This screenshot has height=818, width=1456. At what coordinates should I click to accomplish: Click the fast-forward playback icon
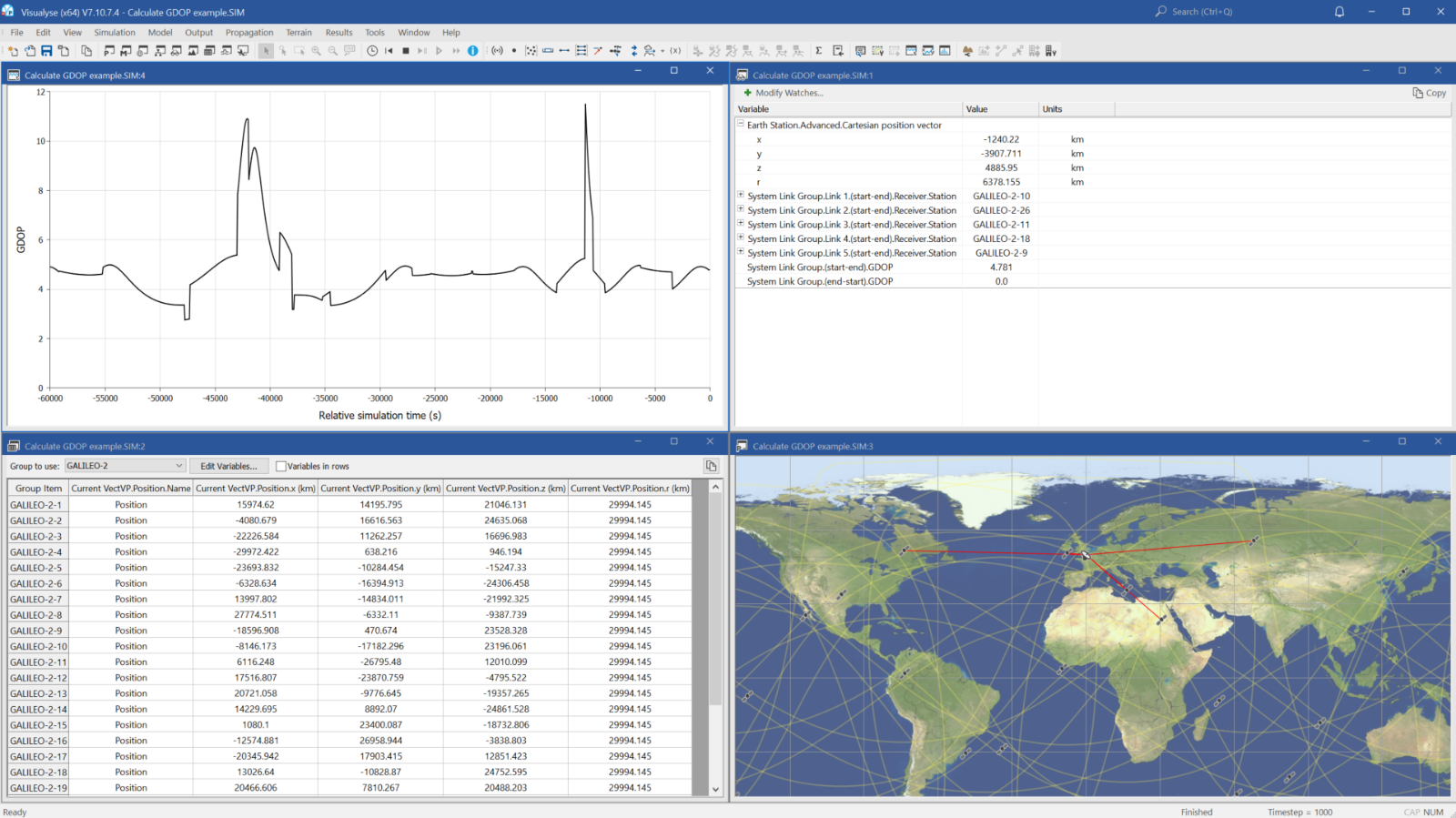click(x=456, y=51)
